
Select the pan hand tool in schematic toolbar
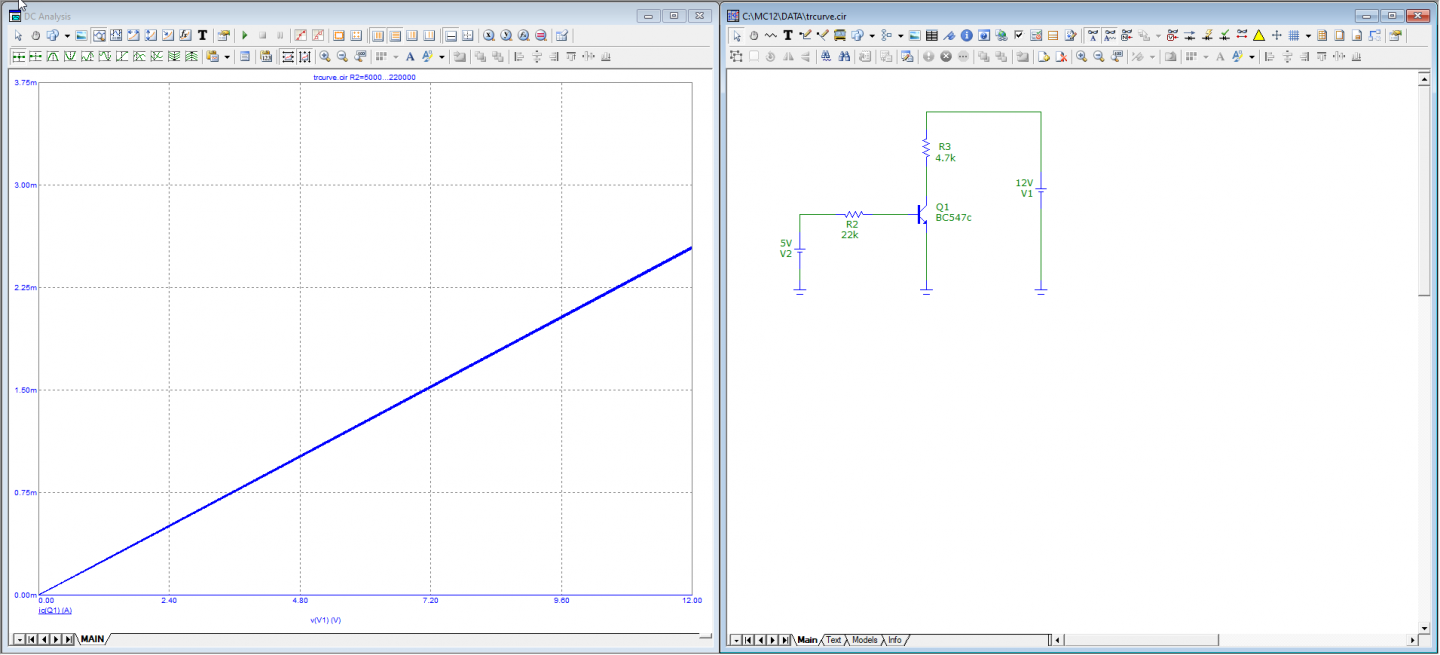[753, 35]
